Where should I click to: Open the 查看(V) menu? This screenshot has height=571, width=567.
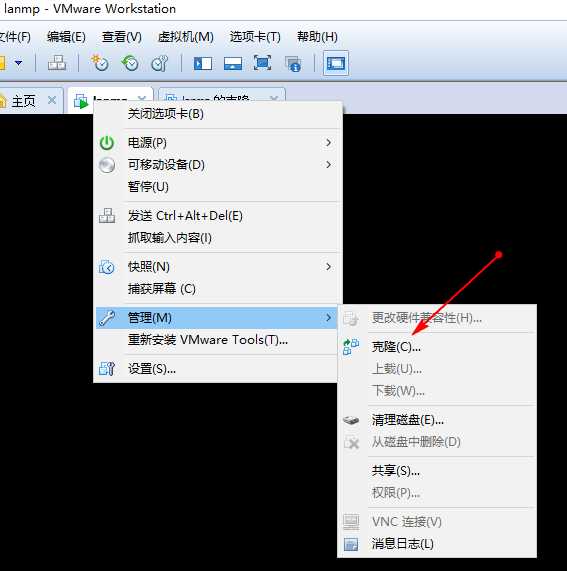pos(122,37)
